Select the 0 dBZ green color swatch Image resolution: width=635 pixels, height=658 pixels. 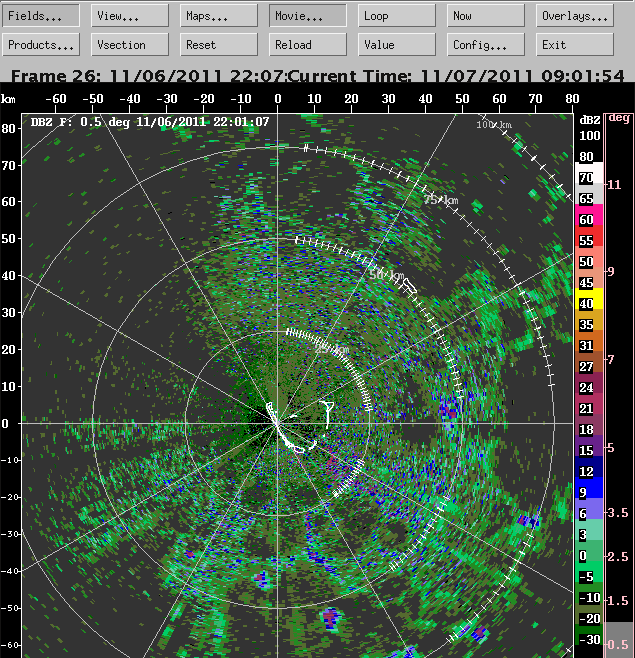tap(589, 551)
